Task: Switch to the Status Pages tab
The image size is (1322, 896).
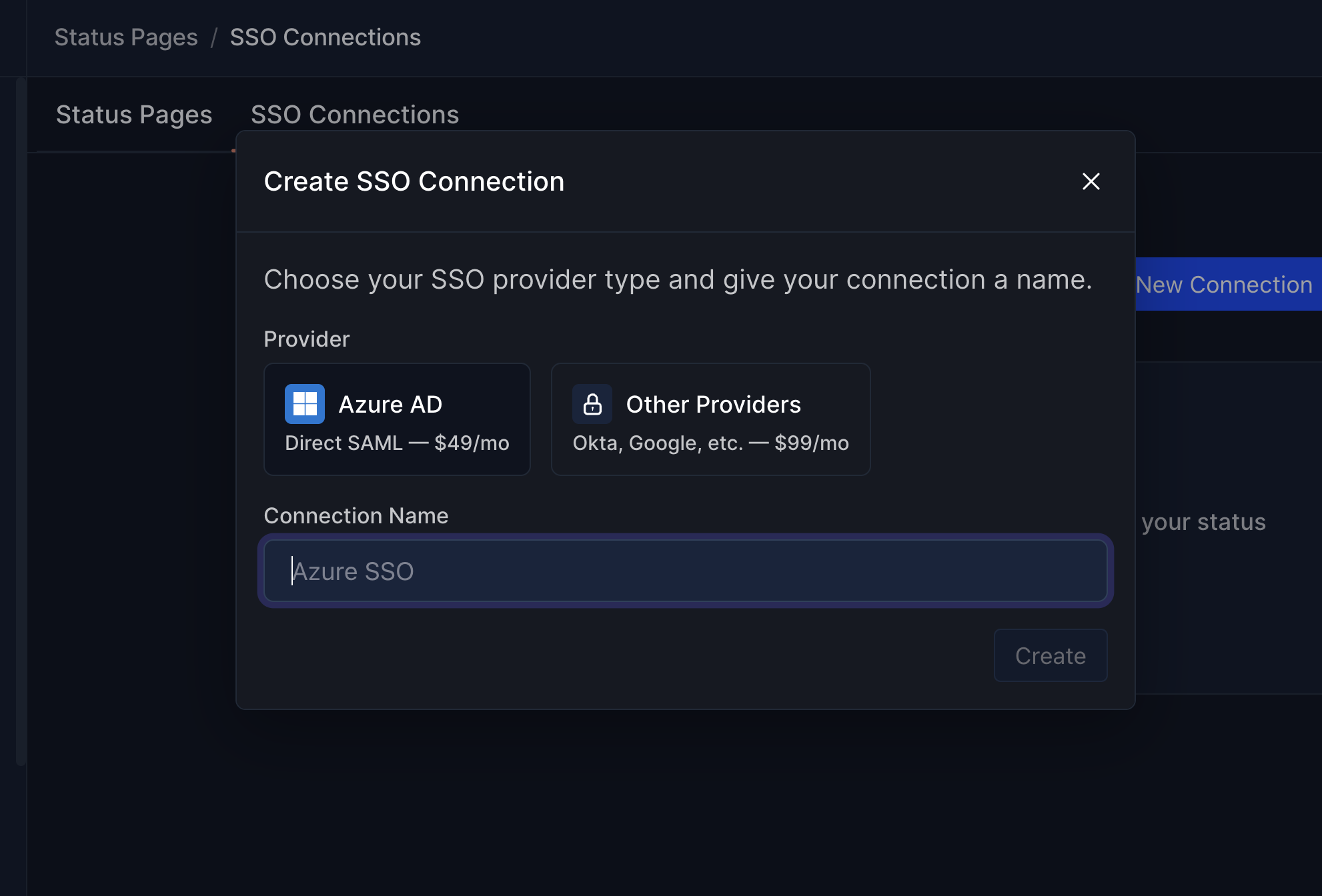Action: click(x=133, y=114)
